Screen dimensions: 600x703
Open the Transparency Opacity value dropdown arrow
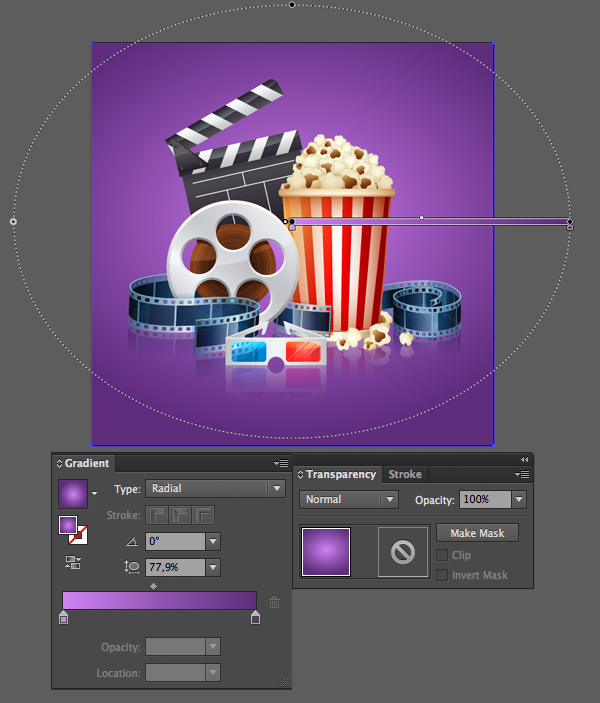[519, 499]
